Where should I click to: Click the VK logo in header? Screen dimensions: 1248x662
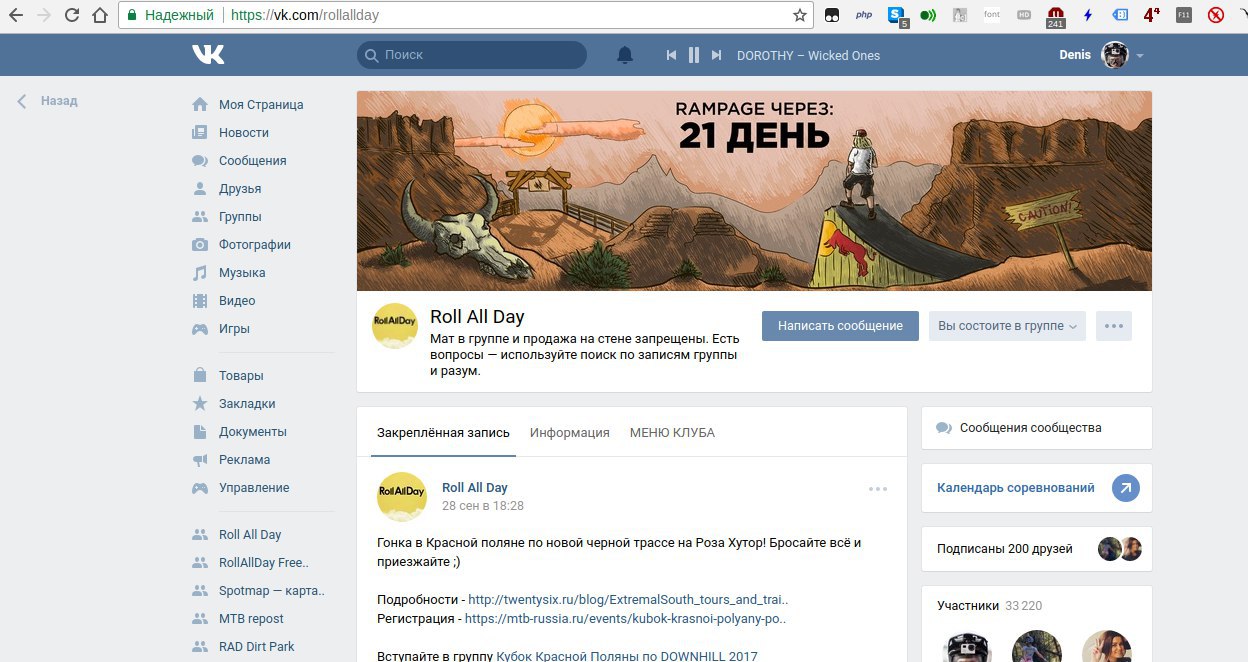pyautogui.click(x=208, y=55)
